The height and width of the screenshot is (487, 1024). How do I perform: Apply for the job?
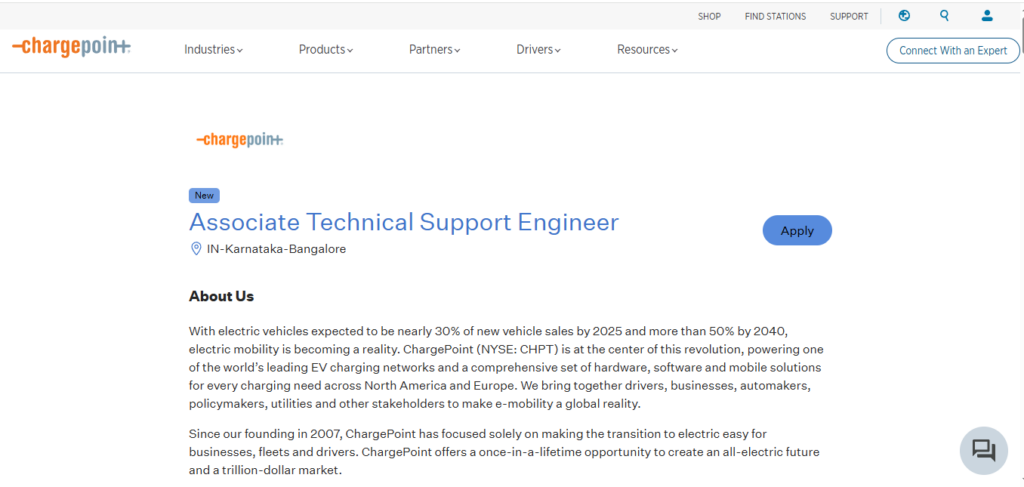tap(797, 230)
